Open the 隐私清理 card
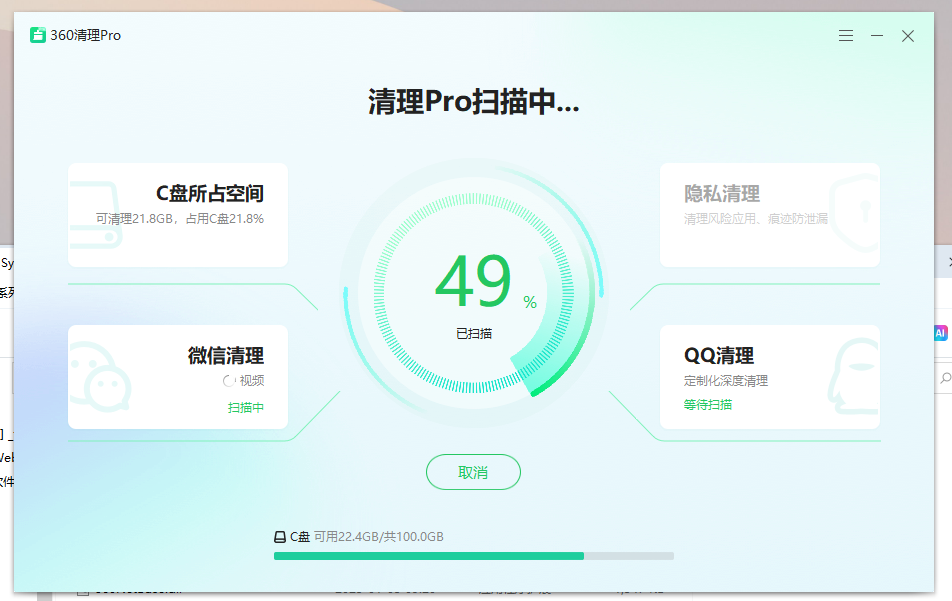 [769, 215]
